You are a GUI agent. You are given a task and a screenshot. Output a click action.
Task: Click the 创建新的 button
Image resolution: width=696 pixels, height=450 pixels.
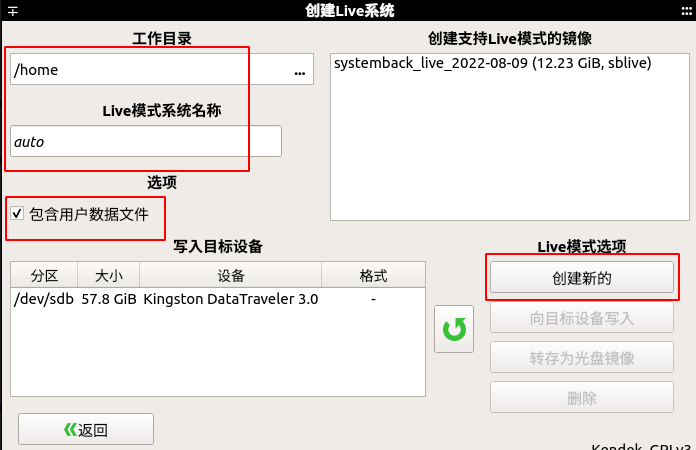[581, 277]
